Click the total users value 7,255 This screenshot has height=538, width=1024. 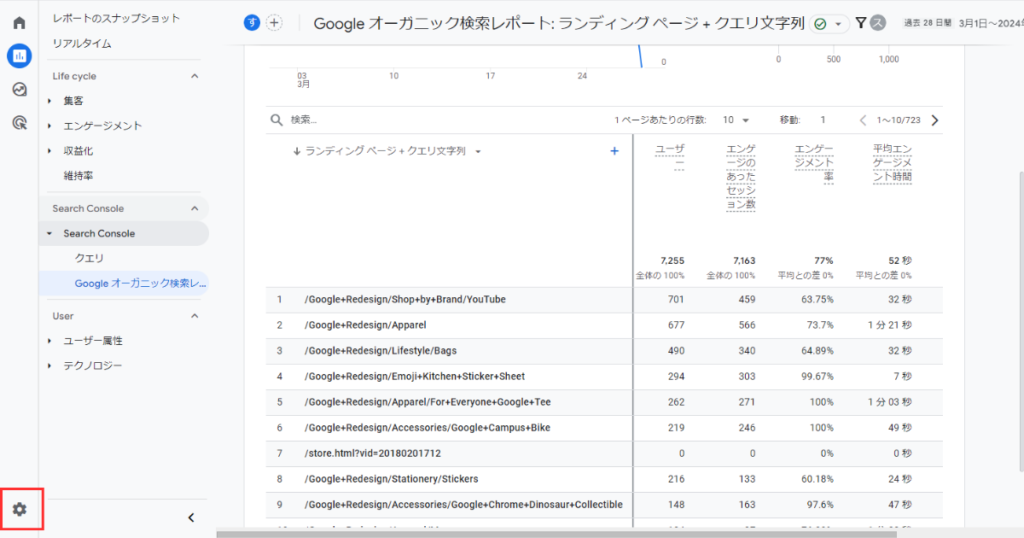(x=672, y=261)
